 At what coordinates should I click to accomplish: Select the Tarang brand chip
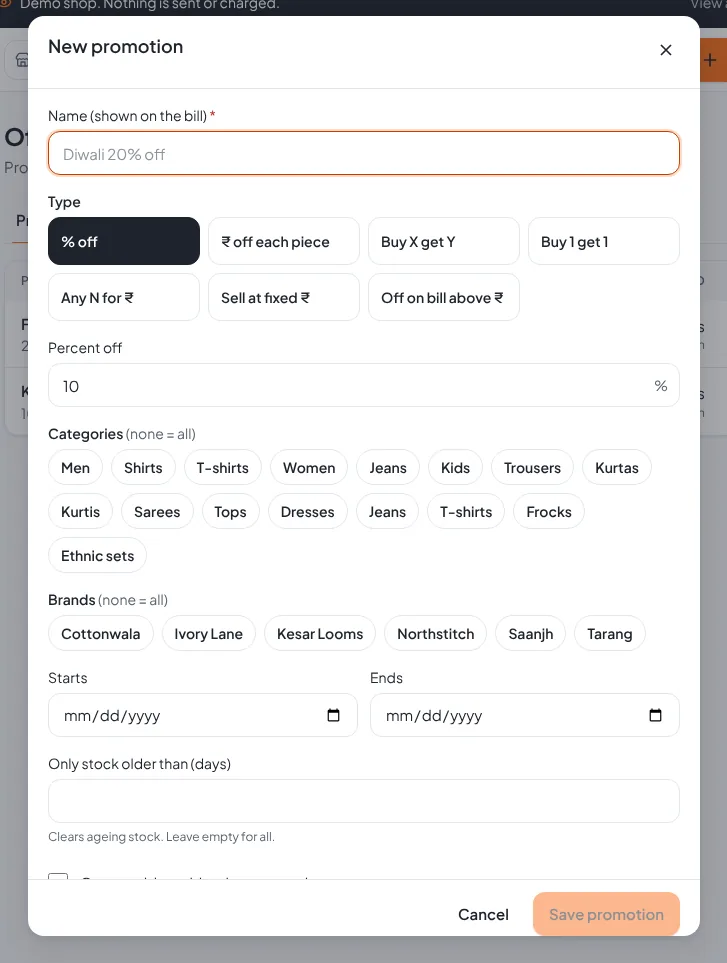tap(610, 633)
